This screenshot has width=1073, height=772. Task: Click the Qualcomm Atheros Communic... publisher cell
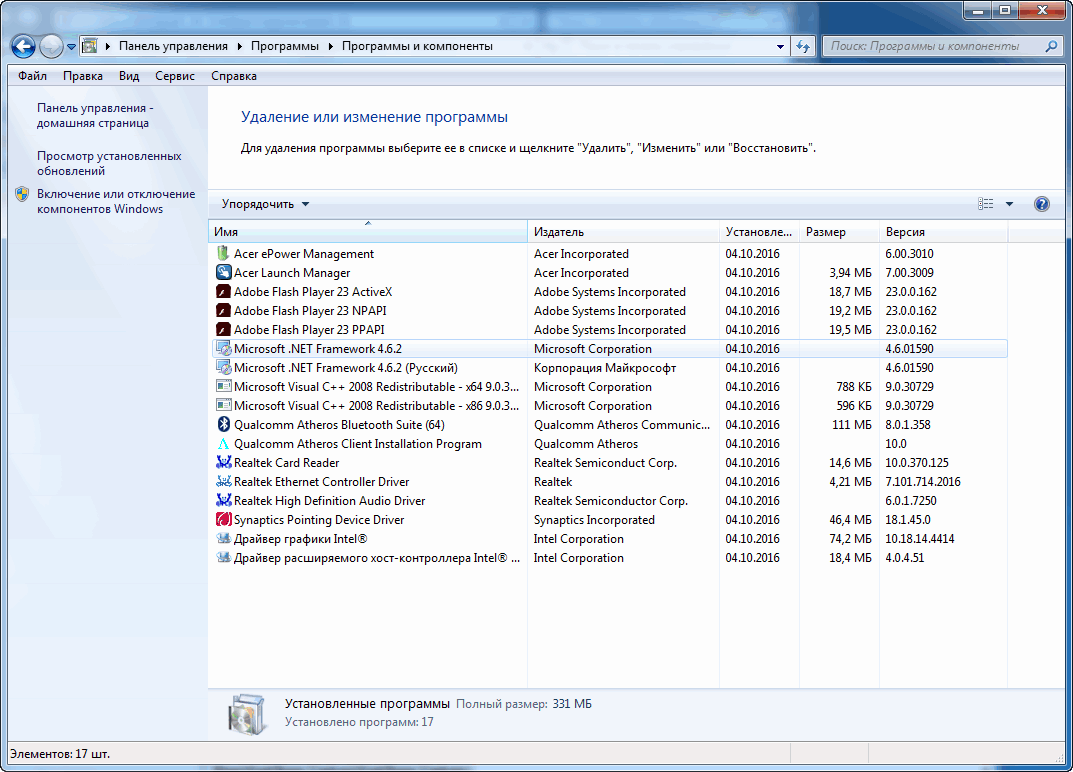(x=622, y=425)
